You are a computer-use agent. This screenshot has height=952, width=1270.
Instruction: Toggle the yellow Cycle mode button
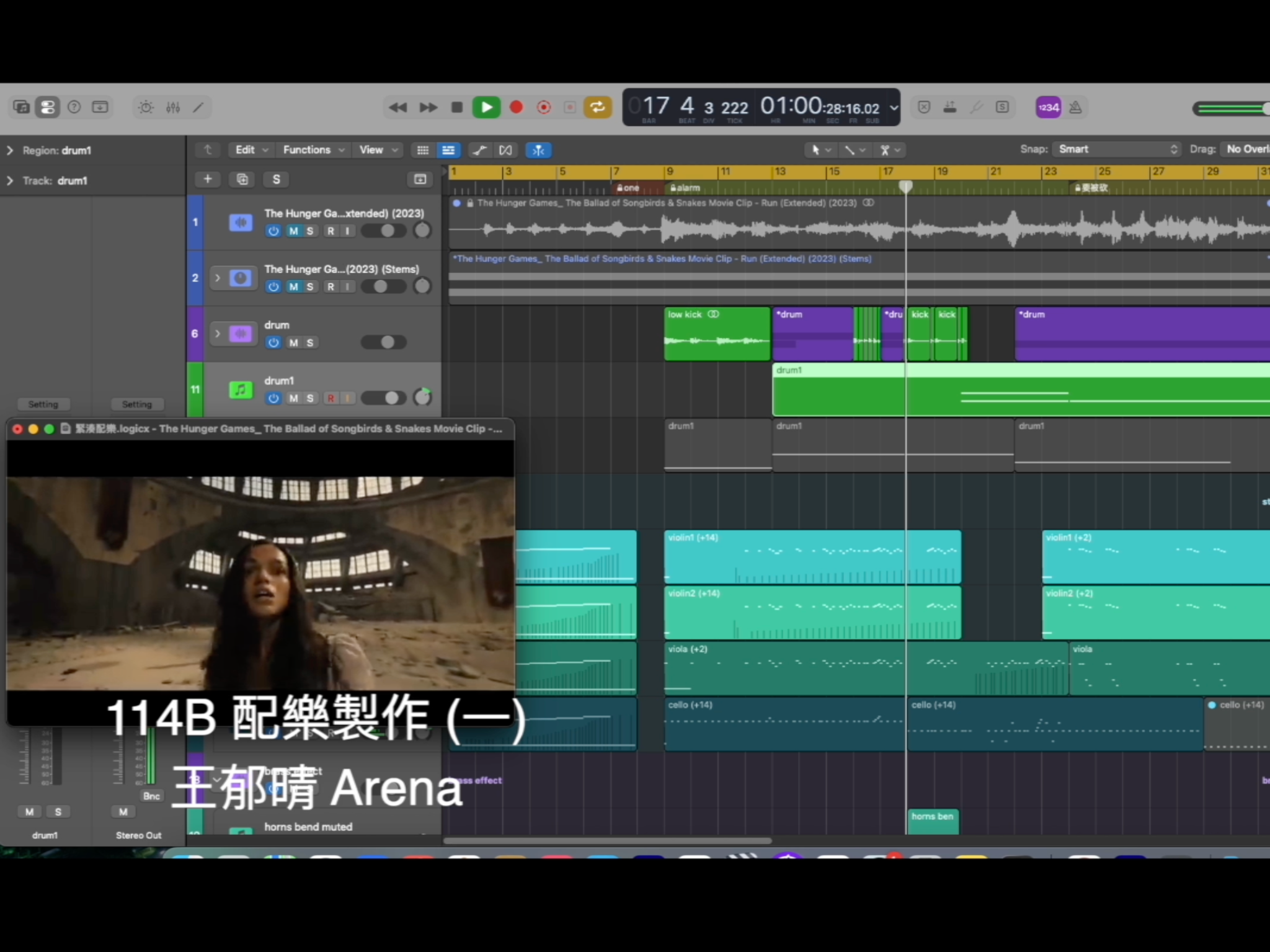597,107
